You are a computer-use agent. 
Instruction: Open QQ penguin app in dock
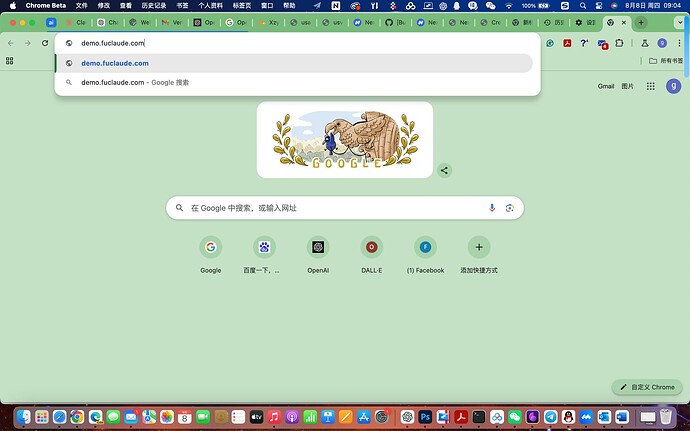pyautogui.click(x=569, y=416)
